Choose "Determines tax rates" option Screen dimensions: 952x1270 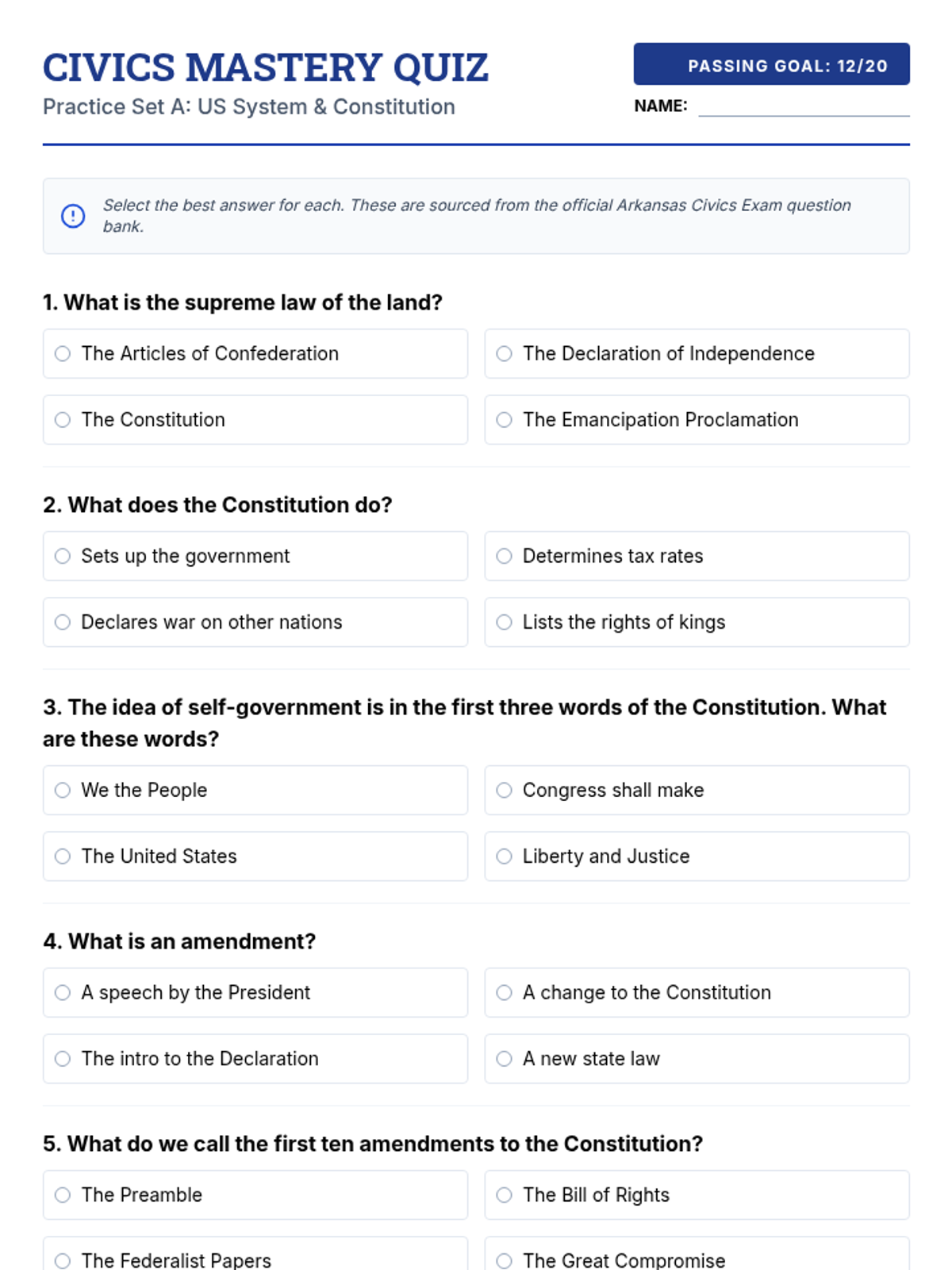point(504,556)
